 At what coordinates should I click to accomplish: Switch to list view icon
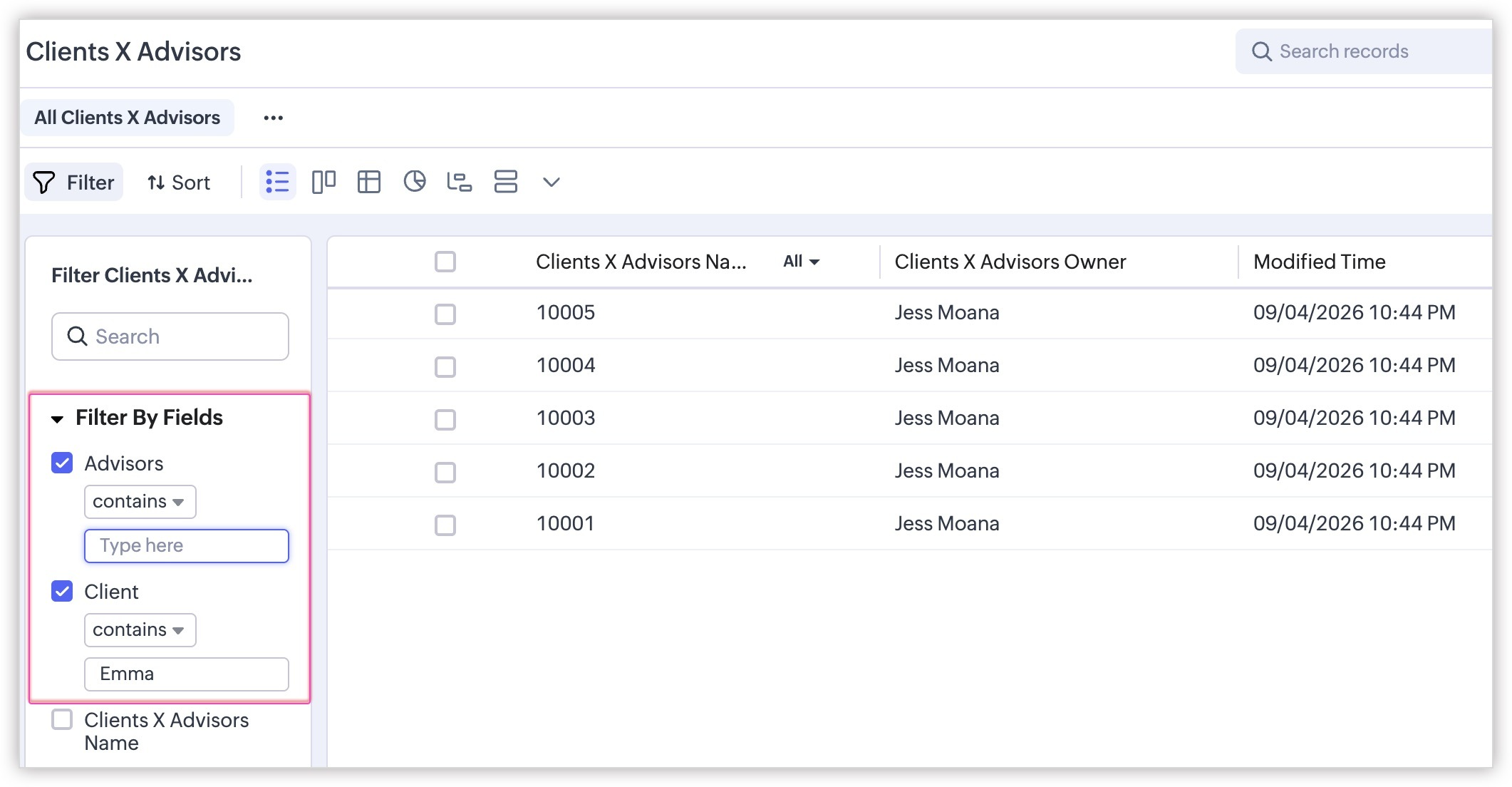tap(277, 182)
